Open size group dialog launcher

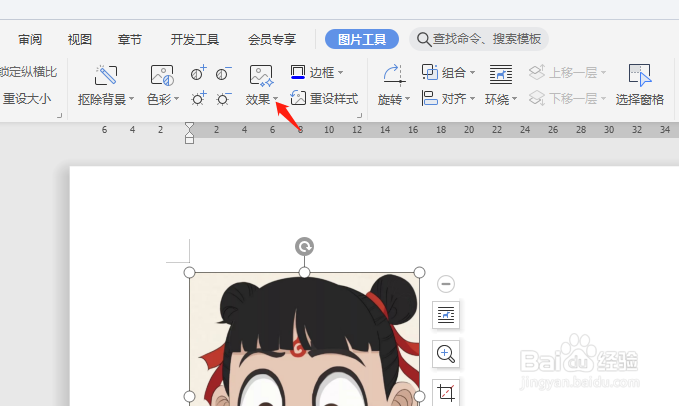click(59, 116)
